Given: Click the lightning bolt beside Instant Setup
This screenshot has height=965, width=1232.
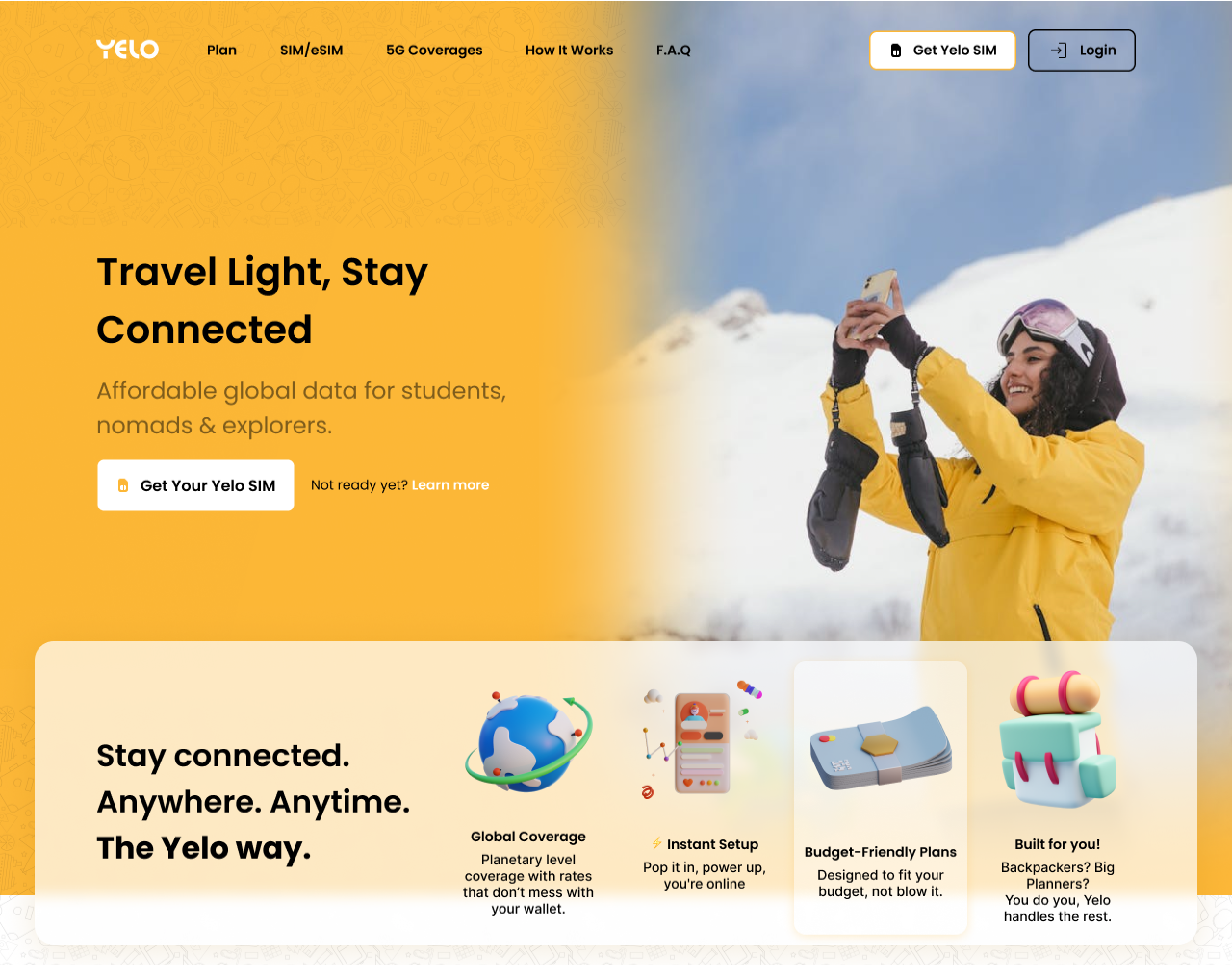Looking at the screenshot, I should click(x=657, y=843).
